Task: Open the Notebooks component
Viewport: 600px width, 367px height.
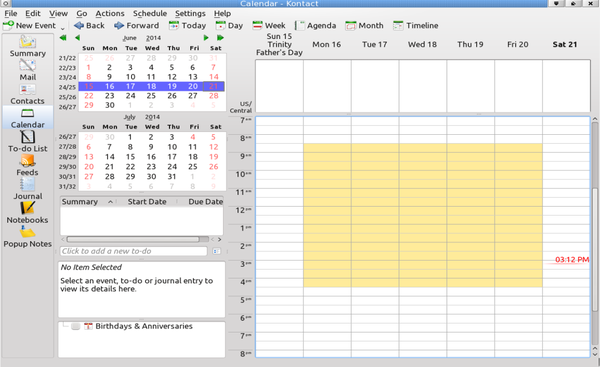Action: pyautogui.click(x=28, y=213)
